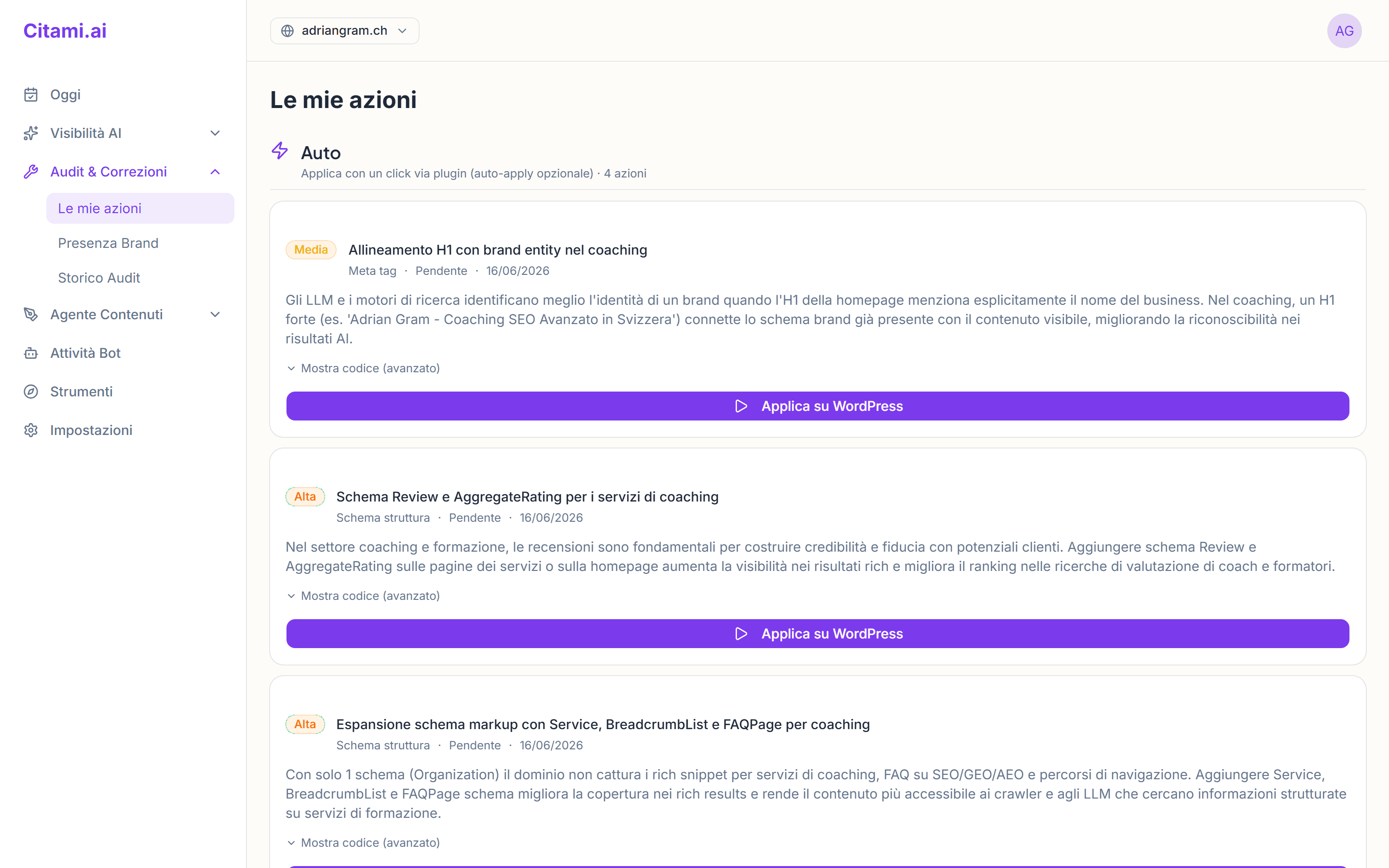Collapse the Audit & Correzioni section chevron
The height and width of the screenshot is (868, 1389).
tap(215, 172)
